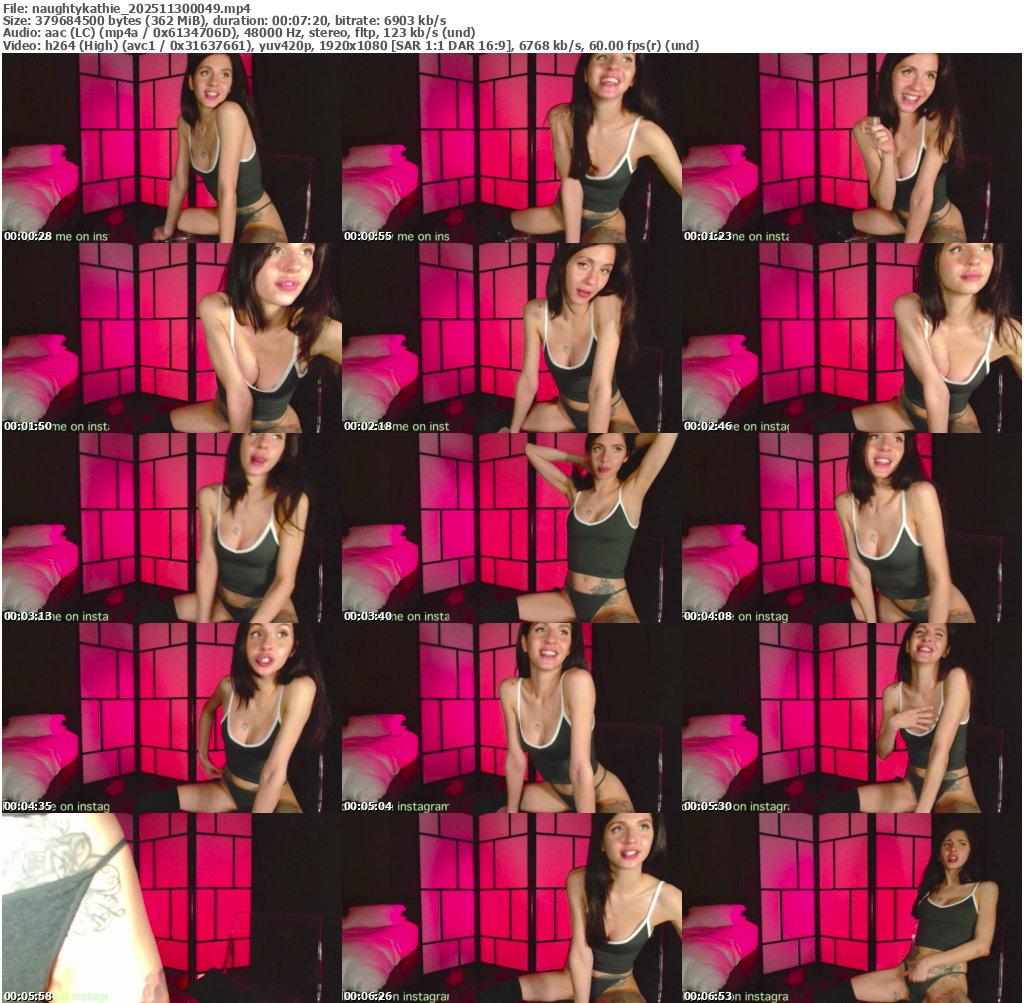Click the File name line in header
The image size is (1024, 1003).
click(126, 8)
